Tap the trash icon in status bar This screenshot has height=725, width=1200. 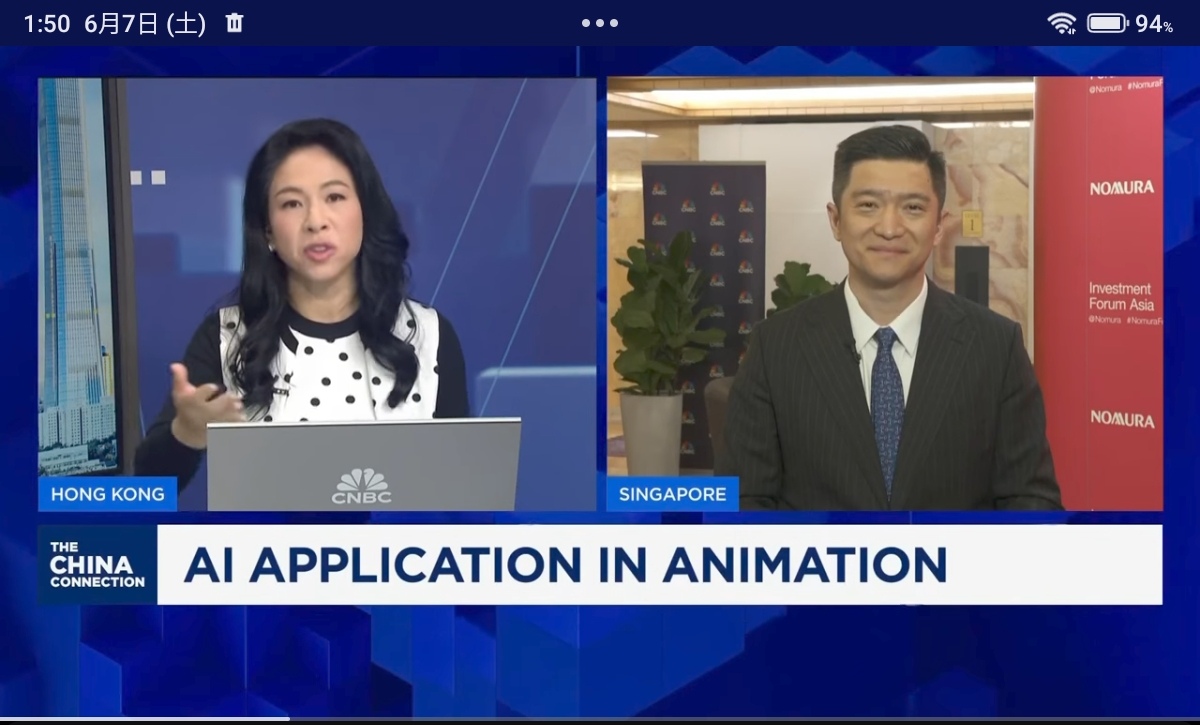[x=235, y=22]
